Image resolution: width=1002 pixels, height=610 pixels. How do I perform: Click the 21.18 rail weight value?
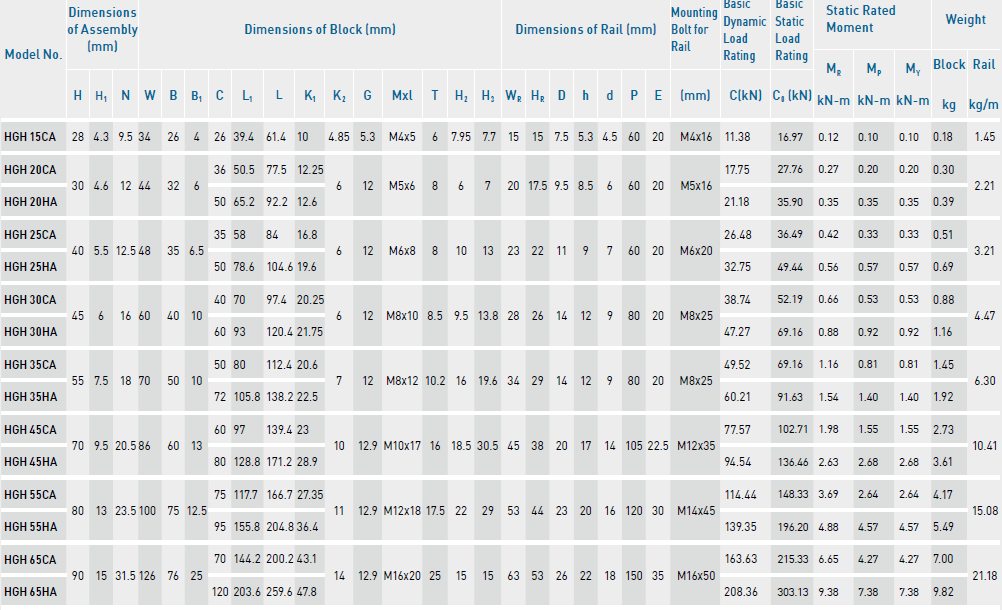tap(984, 575)
